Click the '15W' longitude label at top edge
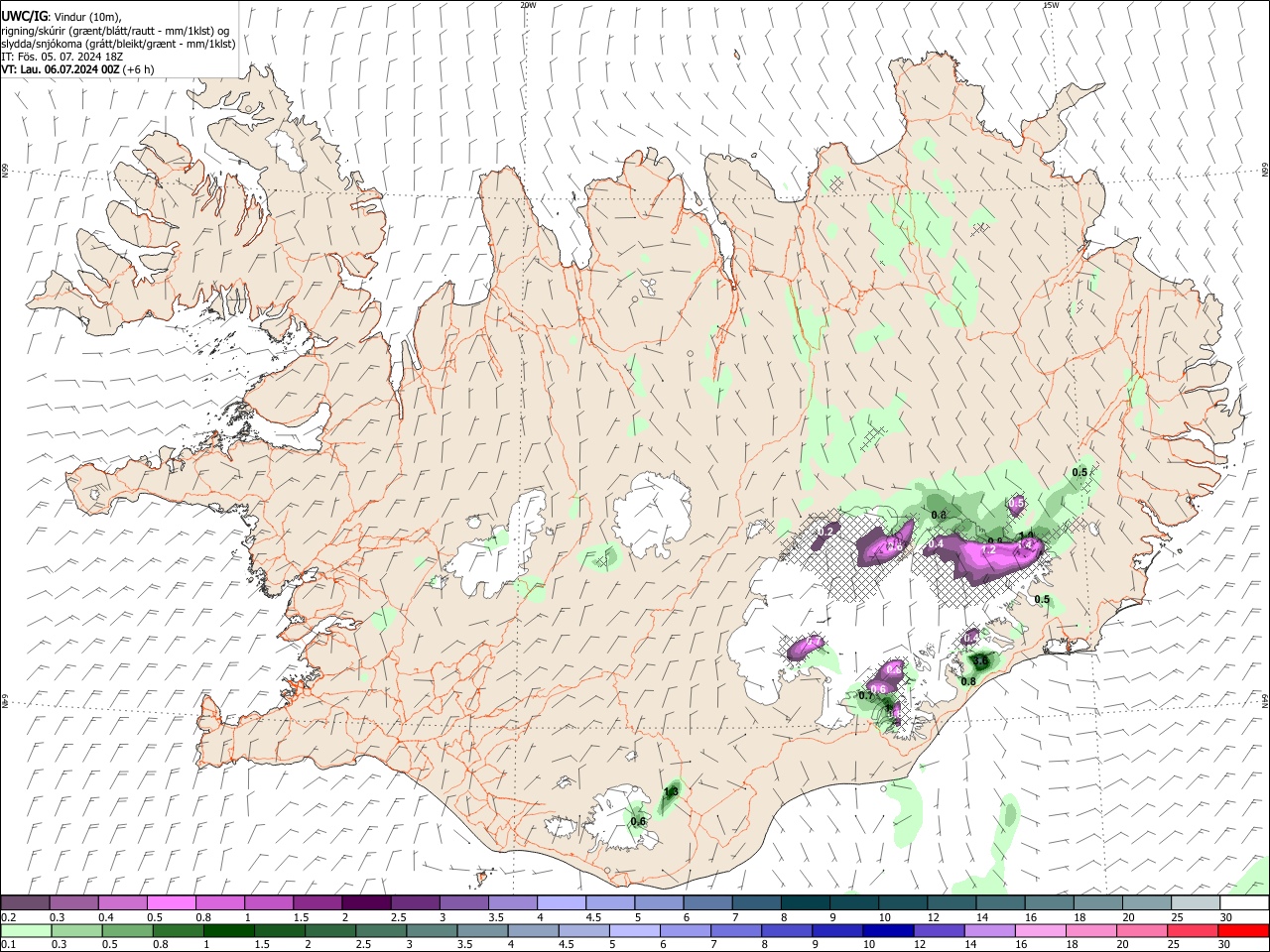Viewport: 1270px width, 952px height. coord(1051,5)
